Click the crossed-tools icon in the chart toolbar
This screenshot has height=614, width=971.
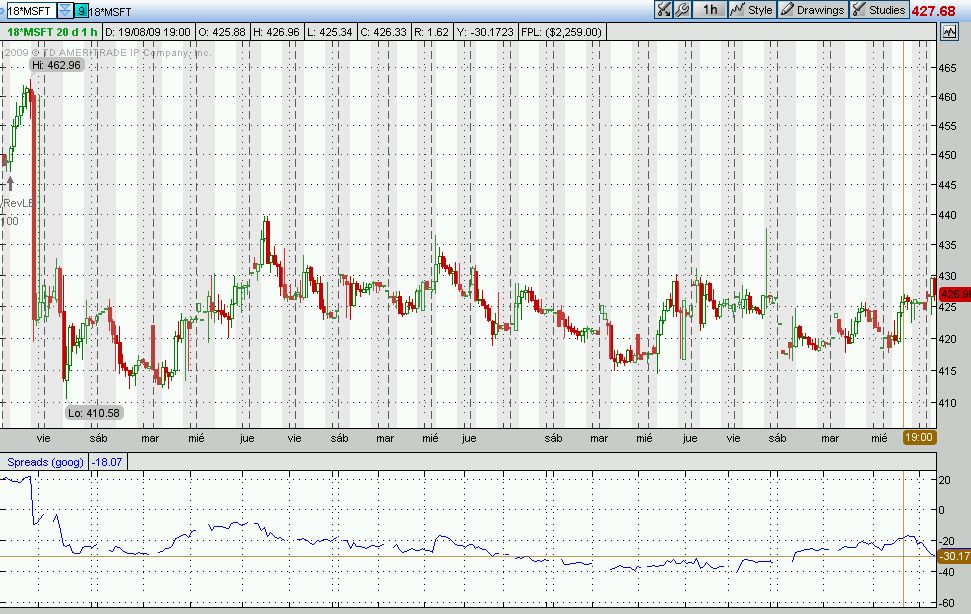pyautogui.click(x=665, y=10)
